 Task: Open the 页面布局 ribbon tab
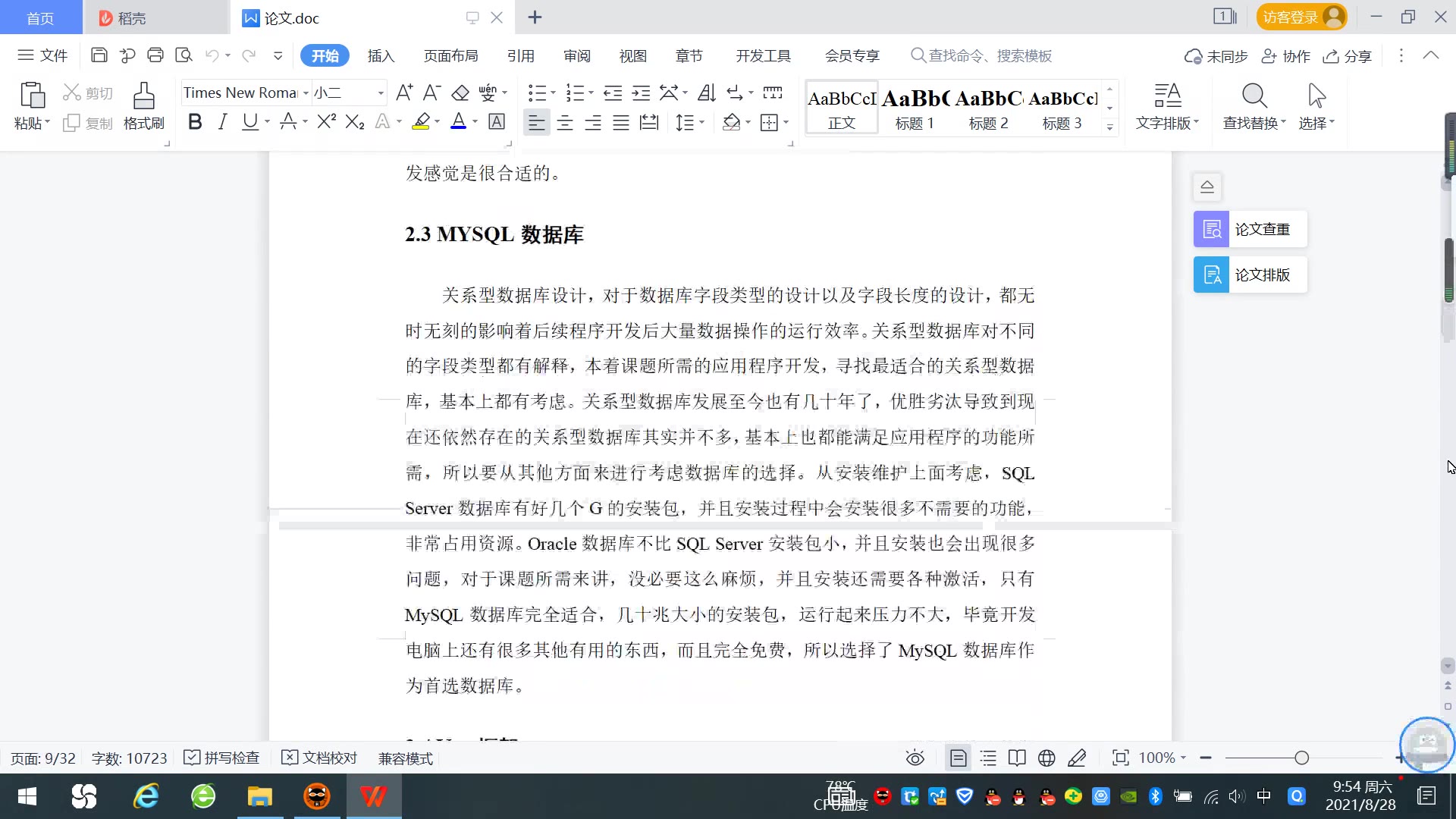click(450, 56)
